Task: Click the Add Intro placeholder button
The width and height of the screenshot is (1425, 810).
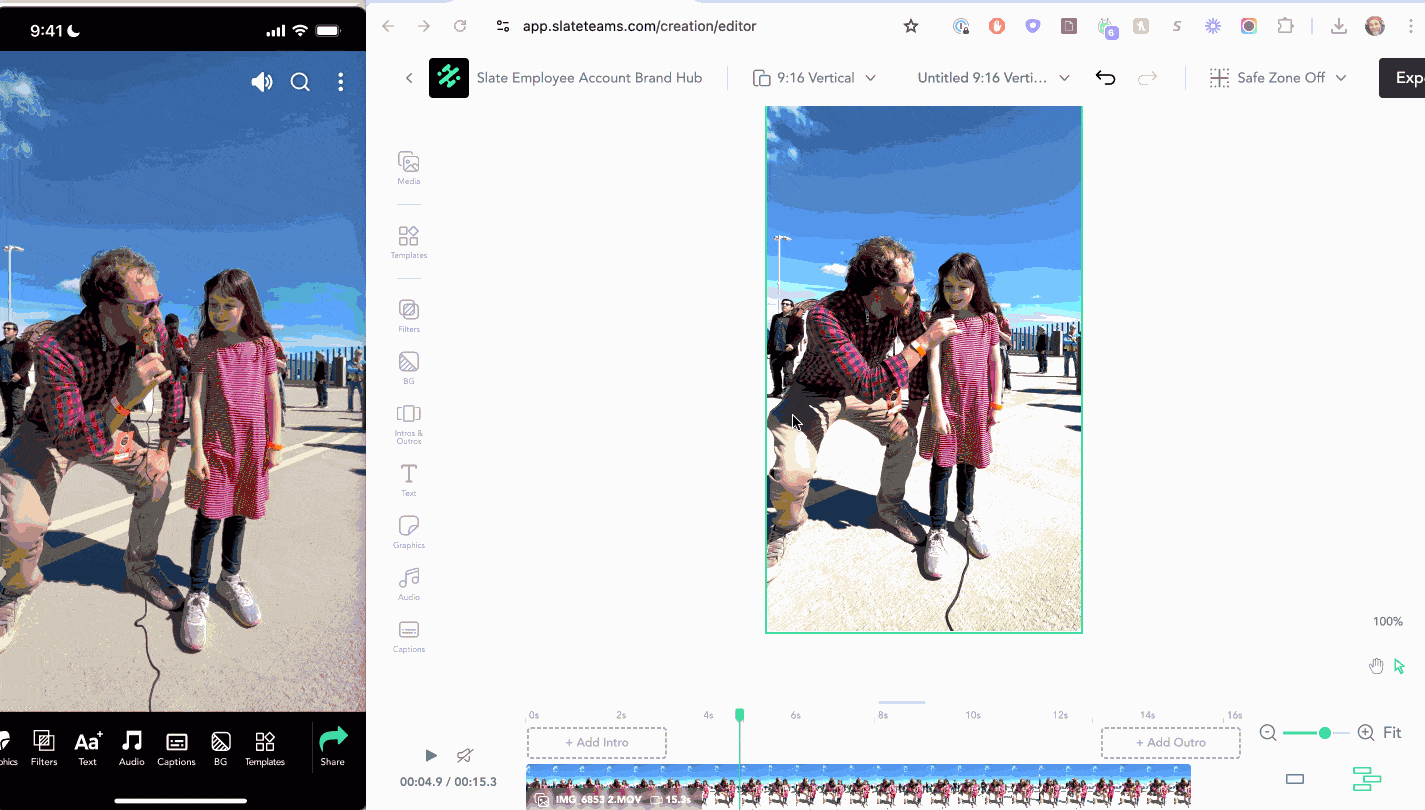Action: 597,743
